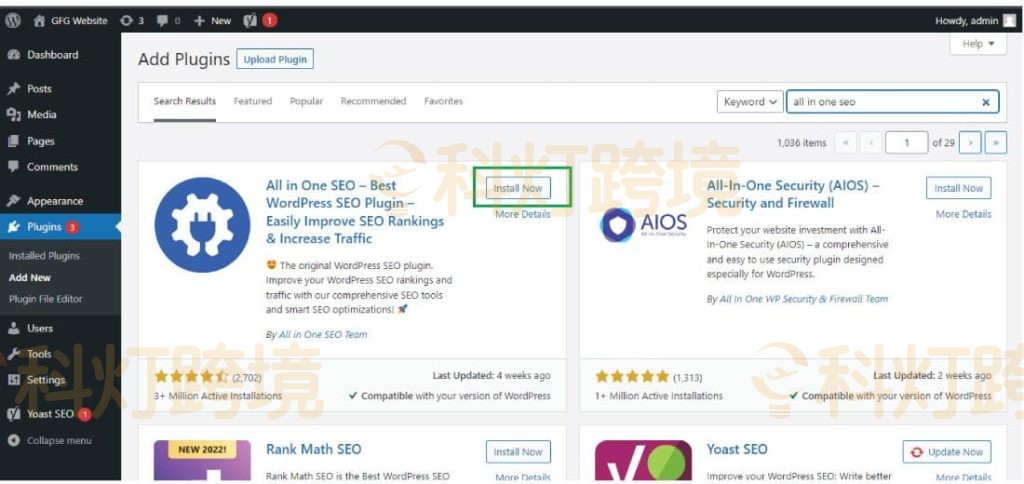Click the '1,036 items' count text
The image size is (1024, 484).
(x=801, y=142)
